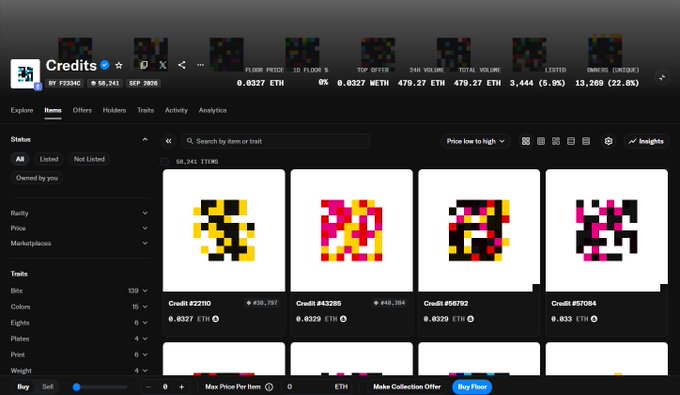Image resolution: width=680 pixels, height=395 pixels.
Task: View the Activity tab
Action: click(x=176, y=110)
